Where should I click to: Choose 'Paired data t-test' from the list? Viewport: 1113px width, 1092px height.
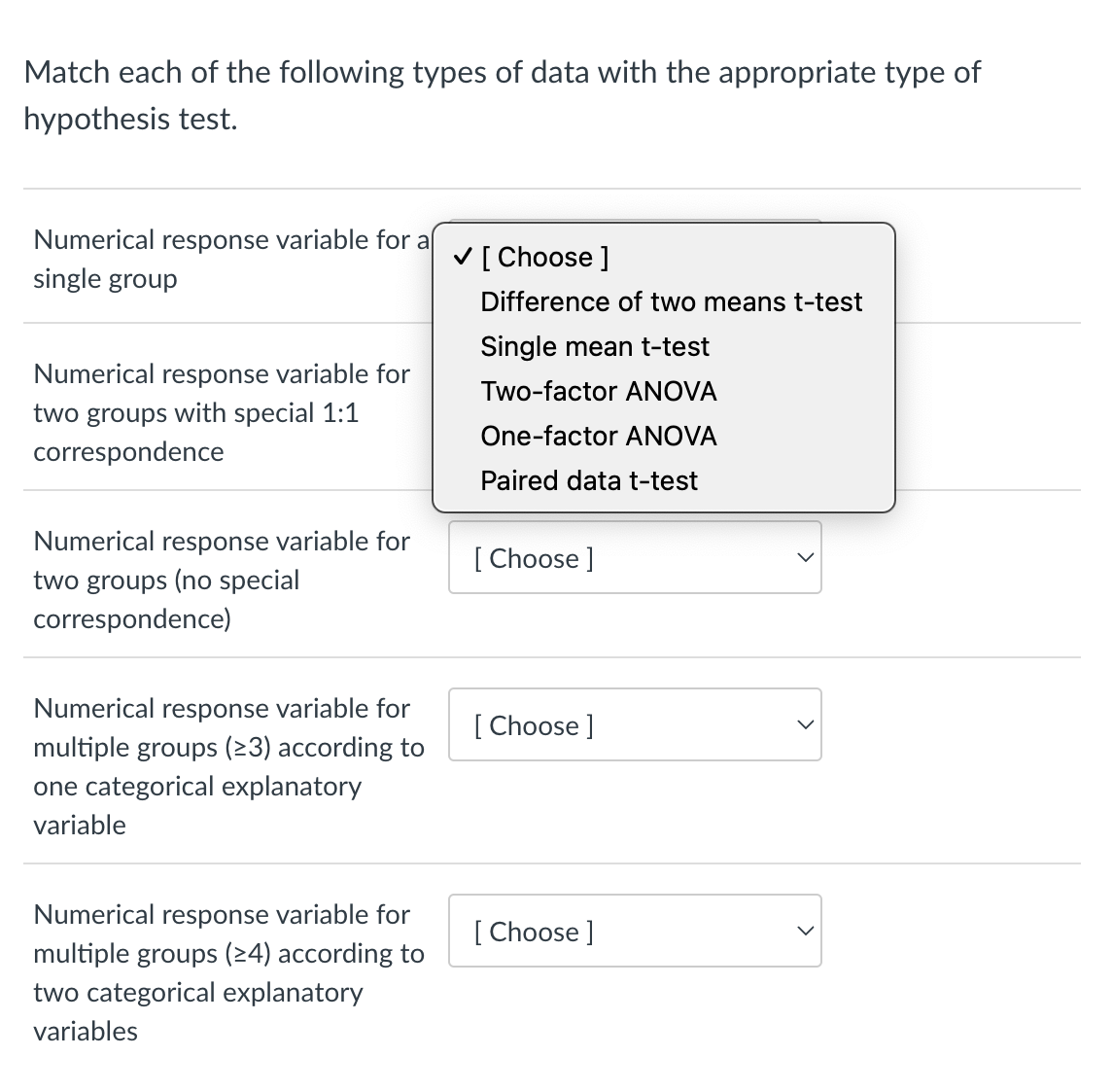pos(589,480)
